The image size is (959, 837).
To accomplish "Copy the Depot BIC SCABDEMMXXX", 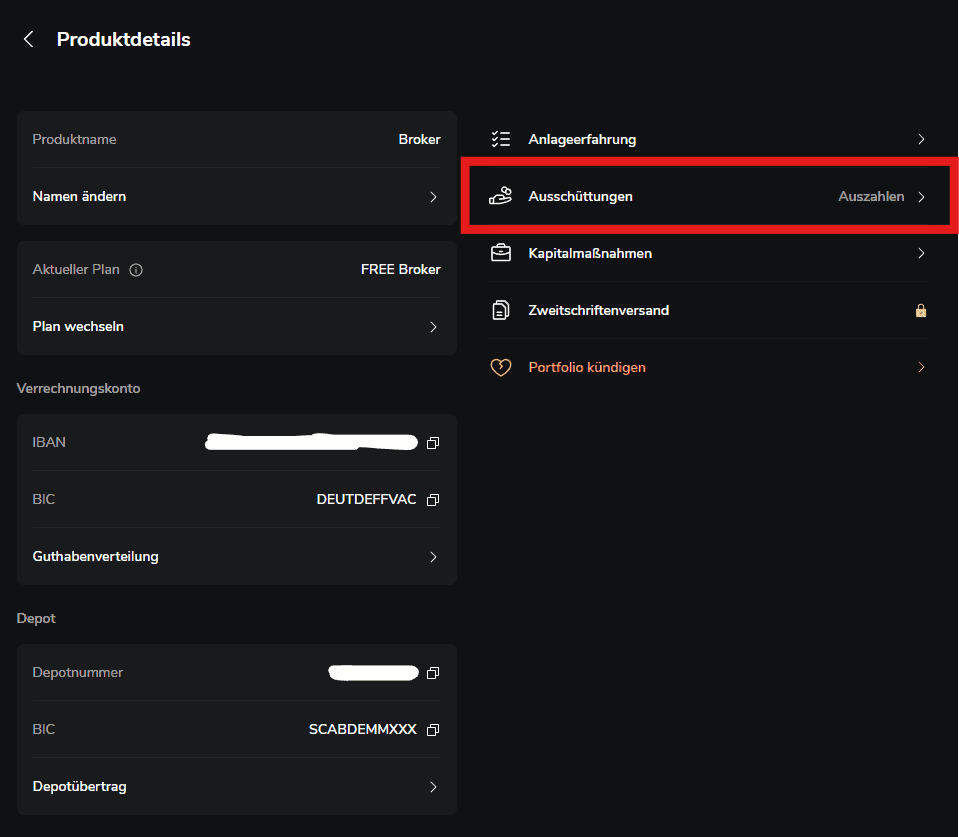I will tap(433, 730).
